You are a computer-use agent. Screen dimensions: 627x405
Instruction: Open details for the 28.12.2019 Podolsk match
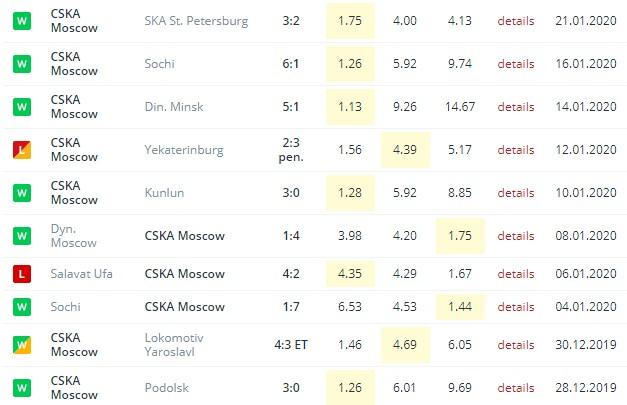click(516, 386)
